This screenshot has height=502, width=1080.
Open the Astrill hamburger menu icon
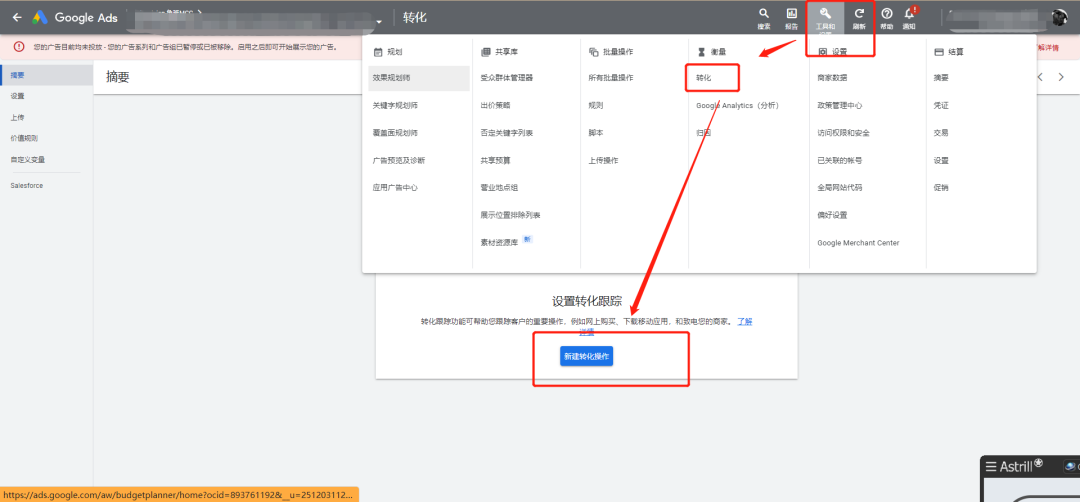991,466
